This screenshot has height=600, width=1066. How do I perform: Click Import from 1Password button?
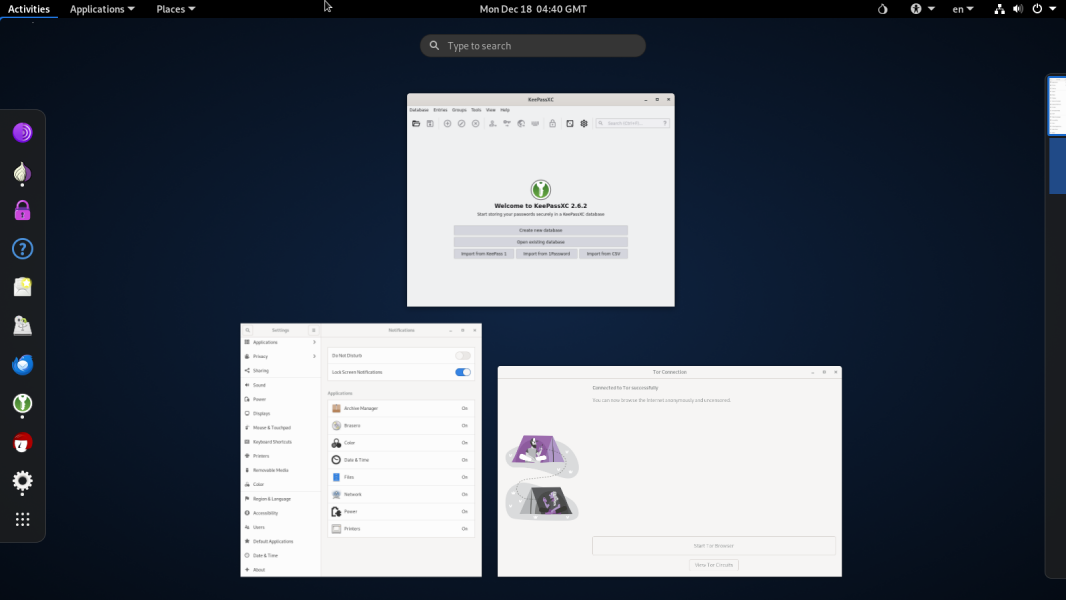point(547,254)
